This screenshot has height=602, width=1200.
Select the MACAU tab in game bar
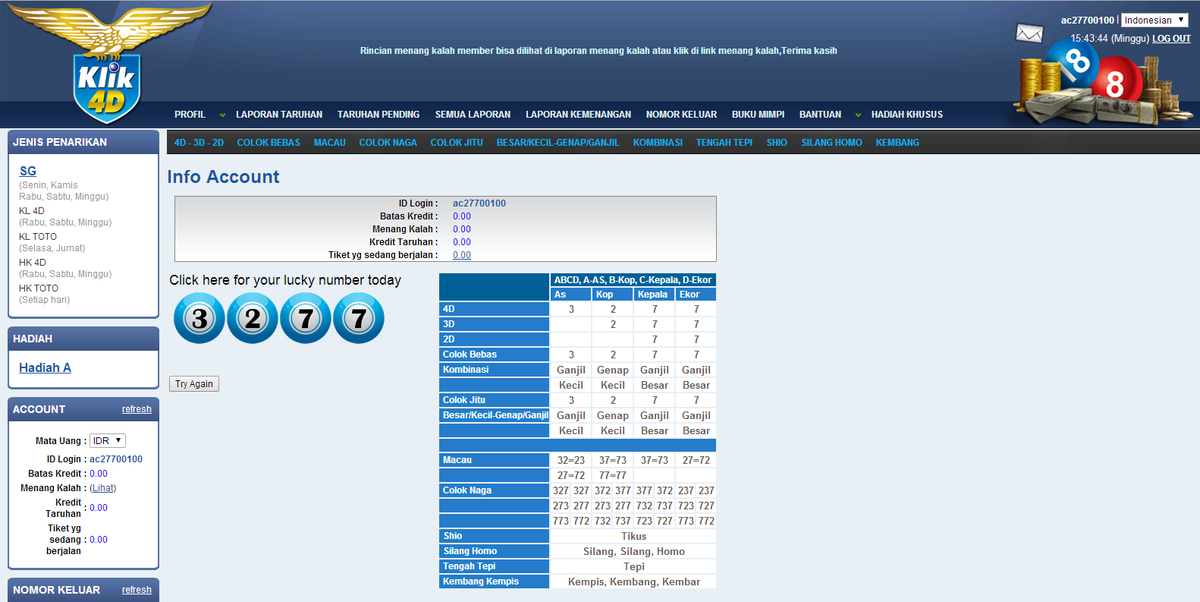point(330,143)
